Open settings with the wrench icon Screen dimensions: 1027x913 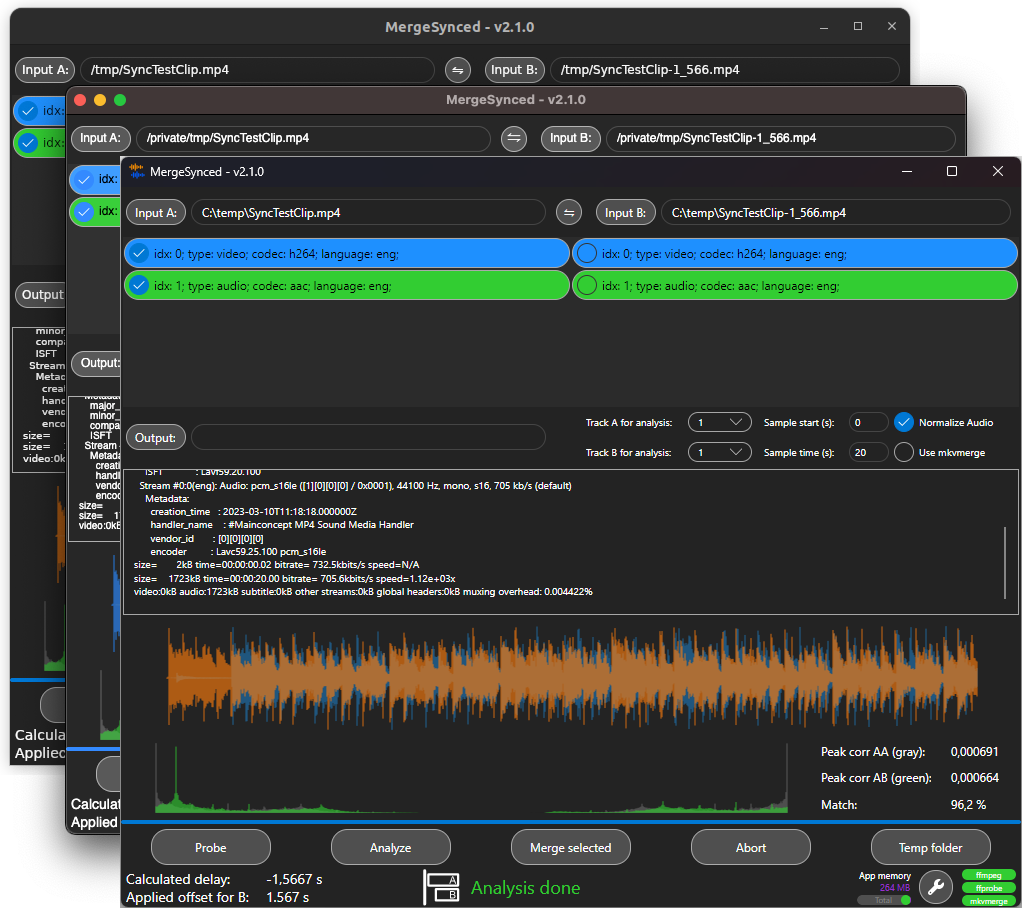935,886
